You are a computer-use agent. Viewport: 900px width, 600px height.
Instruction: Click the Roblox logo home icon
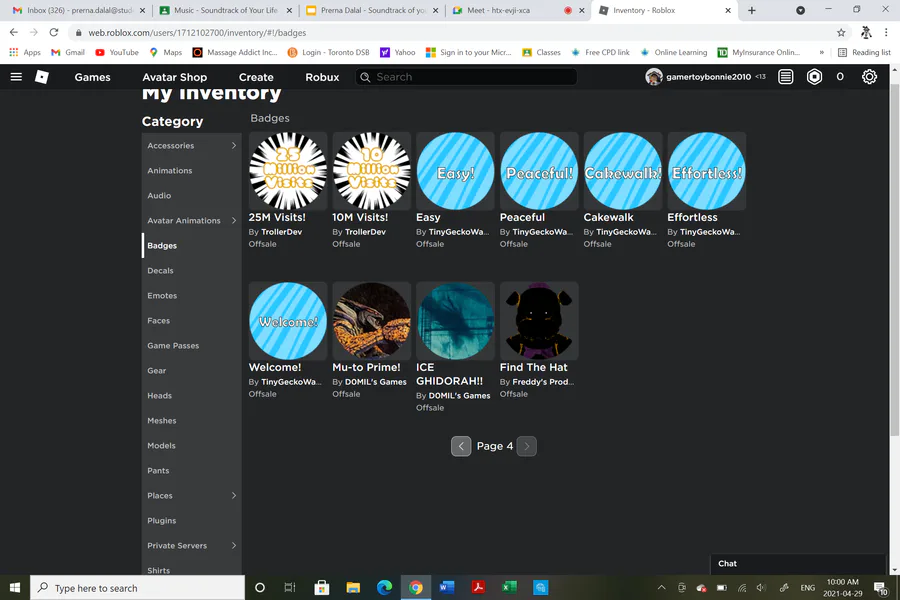click(x=42, y=76)
